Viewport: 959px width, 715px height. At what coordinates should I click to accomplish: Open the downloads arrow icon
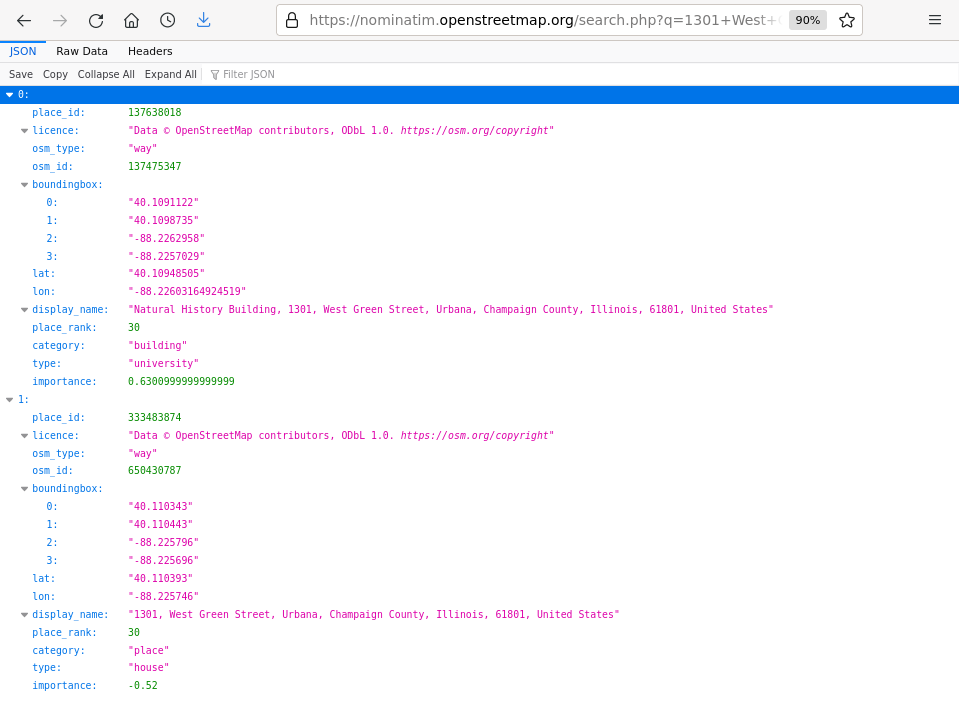tap(203, 20)
